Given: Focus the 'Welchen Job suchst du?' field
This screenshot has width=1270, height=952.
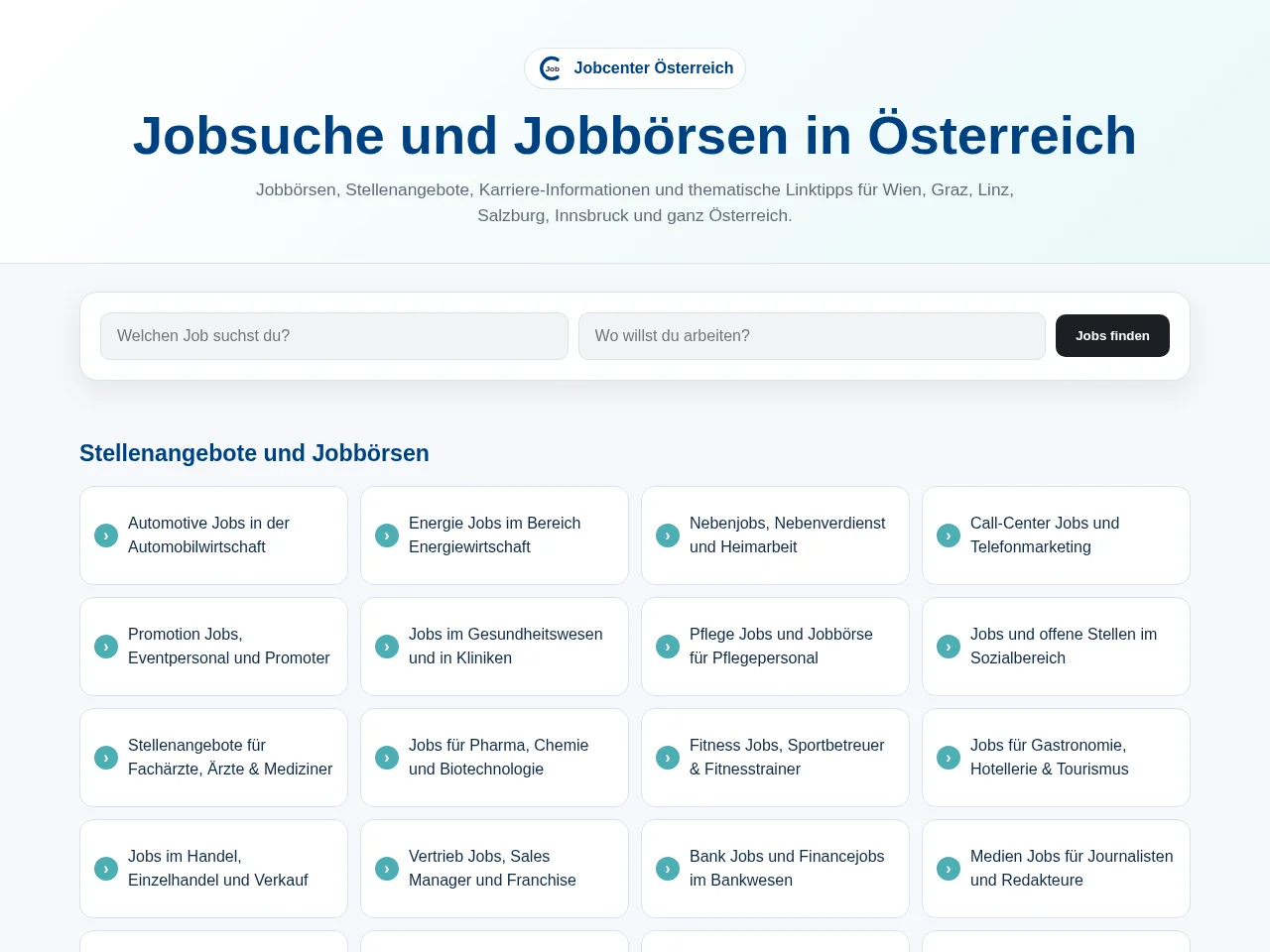Looking at the screenshot, I should [x=334, y=336].
